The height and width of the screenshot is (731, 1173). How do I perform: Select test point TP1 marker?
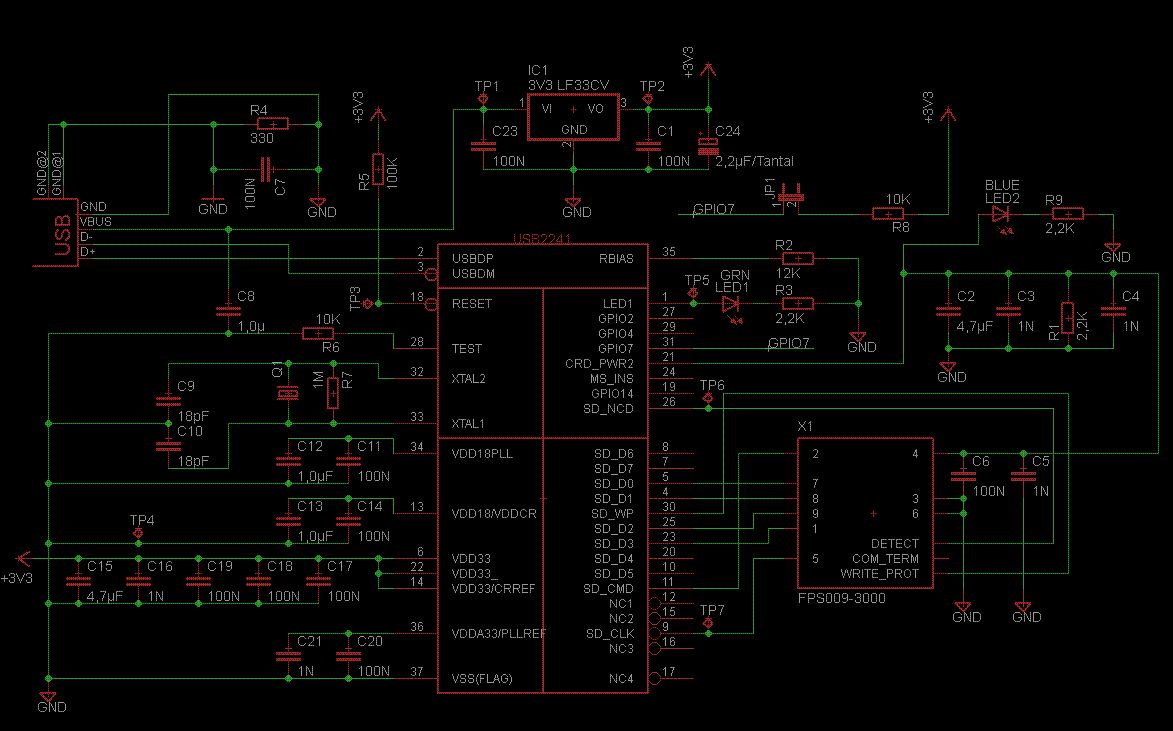(x=483, y=99)
